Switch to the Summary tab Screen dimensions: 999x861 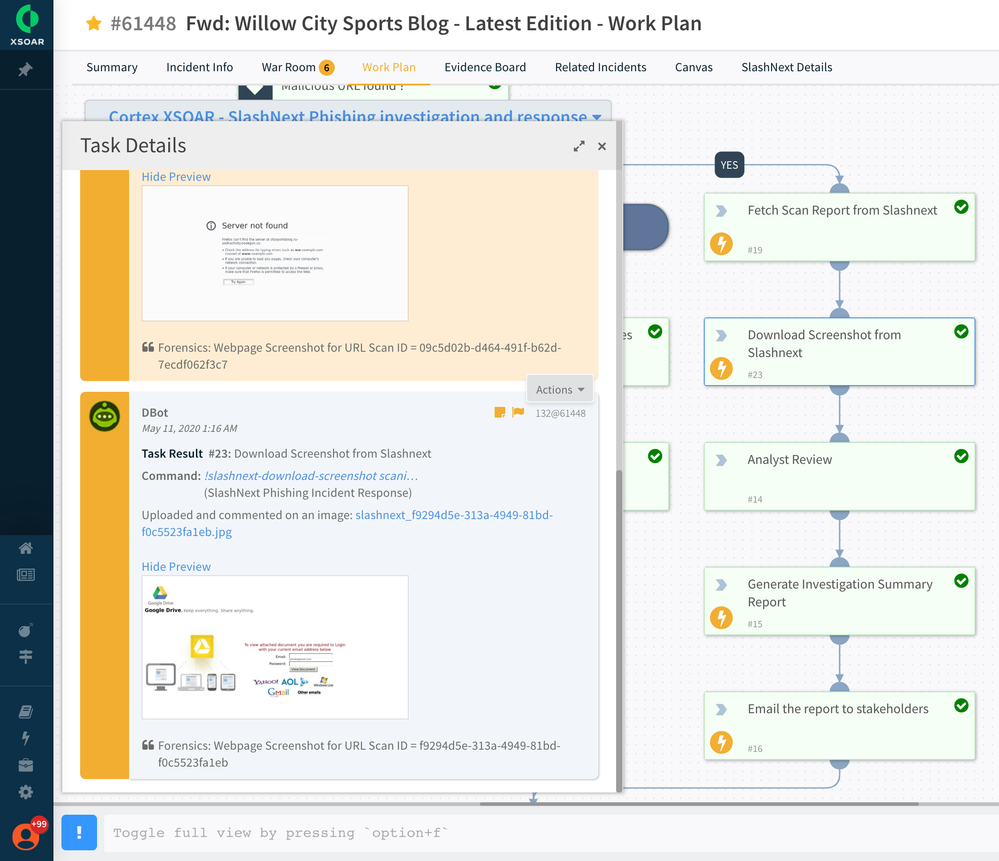pyautogui.click(x=111, y=67)
